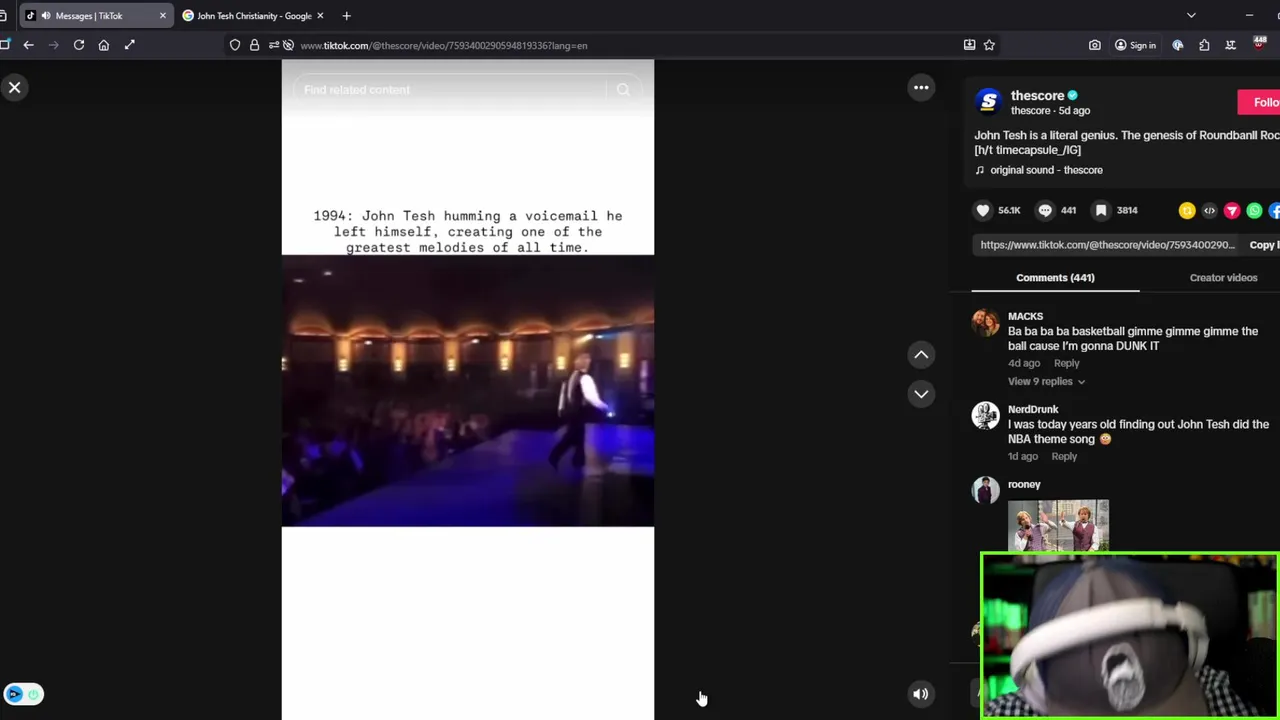Click the MACKS avatar picture
Image resolution: width=1280 pixels, height=720 pixels.
coord(985,323)
